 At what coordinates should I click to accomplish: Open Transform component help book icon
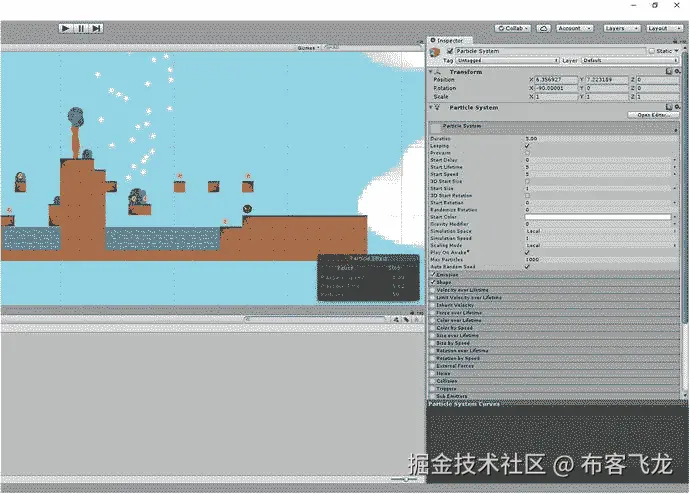[x=669, y=71]
